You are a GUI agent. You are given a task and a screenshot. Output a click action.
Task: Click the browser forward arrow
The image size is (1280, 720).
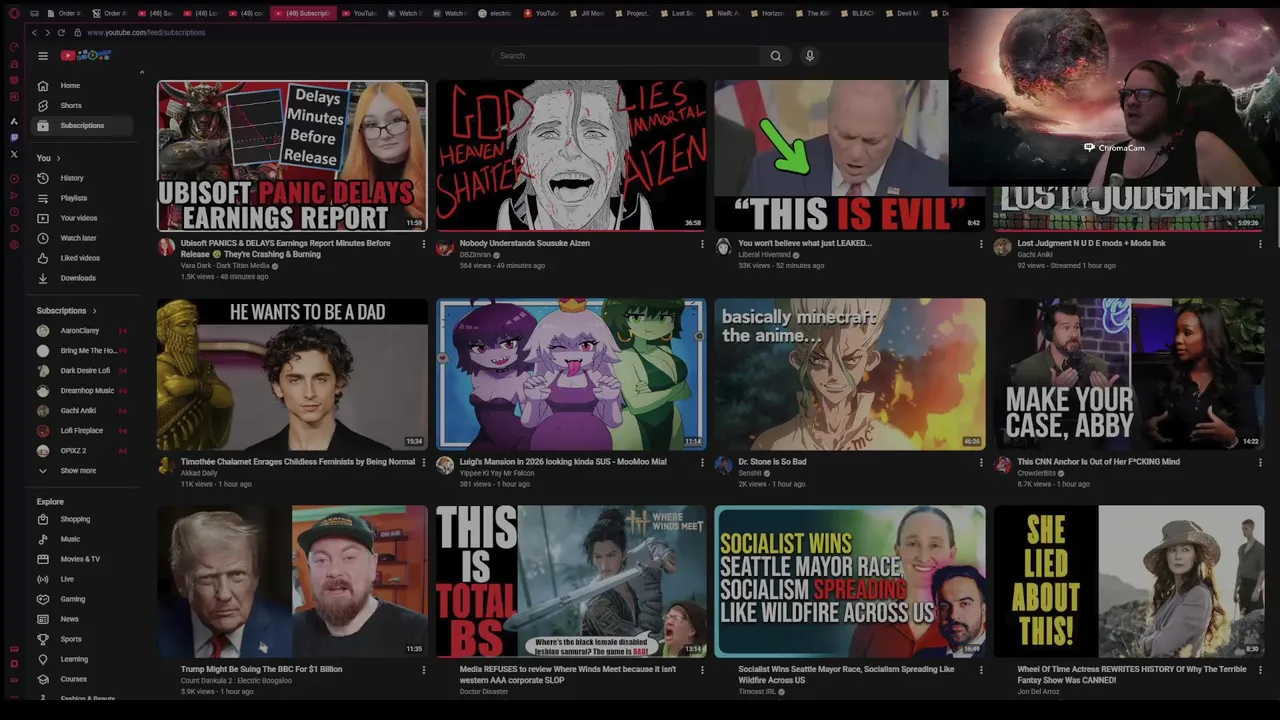pyautogui.click(x=47, y=33)
